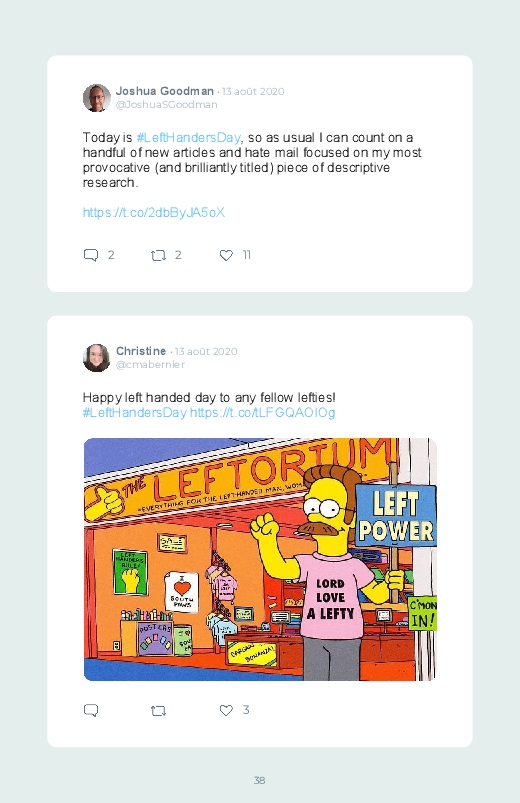Retweet Christine's left handed day tweet
Screen dimensions: 520x803
pyautogui.click(x=158, y=710)
